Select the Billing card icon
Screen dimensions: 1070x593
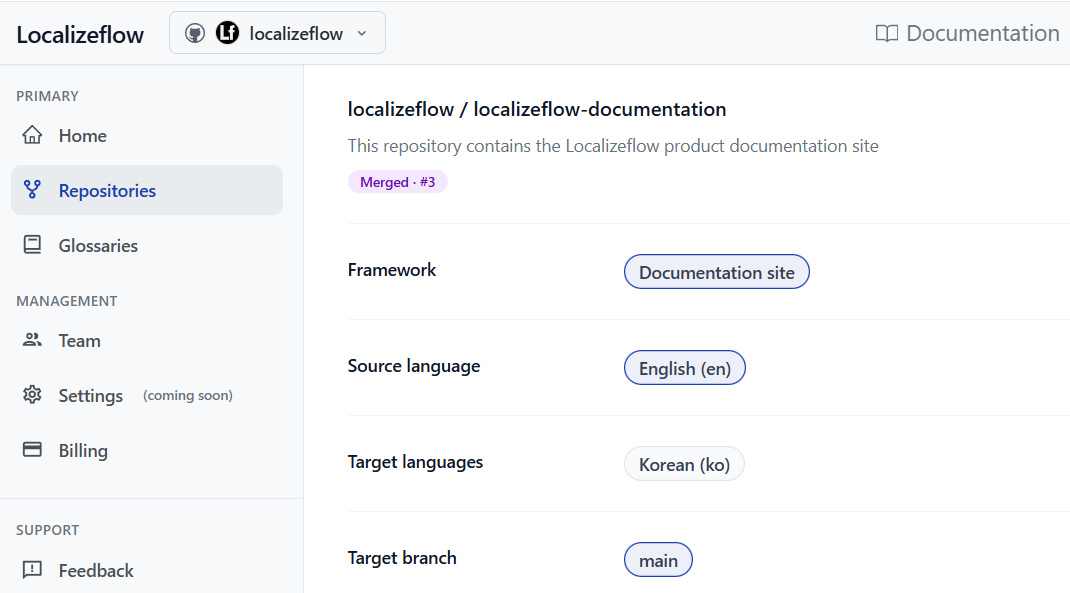pos(34,450)
